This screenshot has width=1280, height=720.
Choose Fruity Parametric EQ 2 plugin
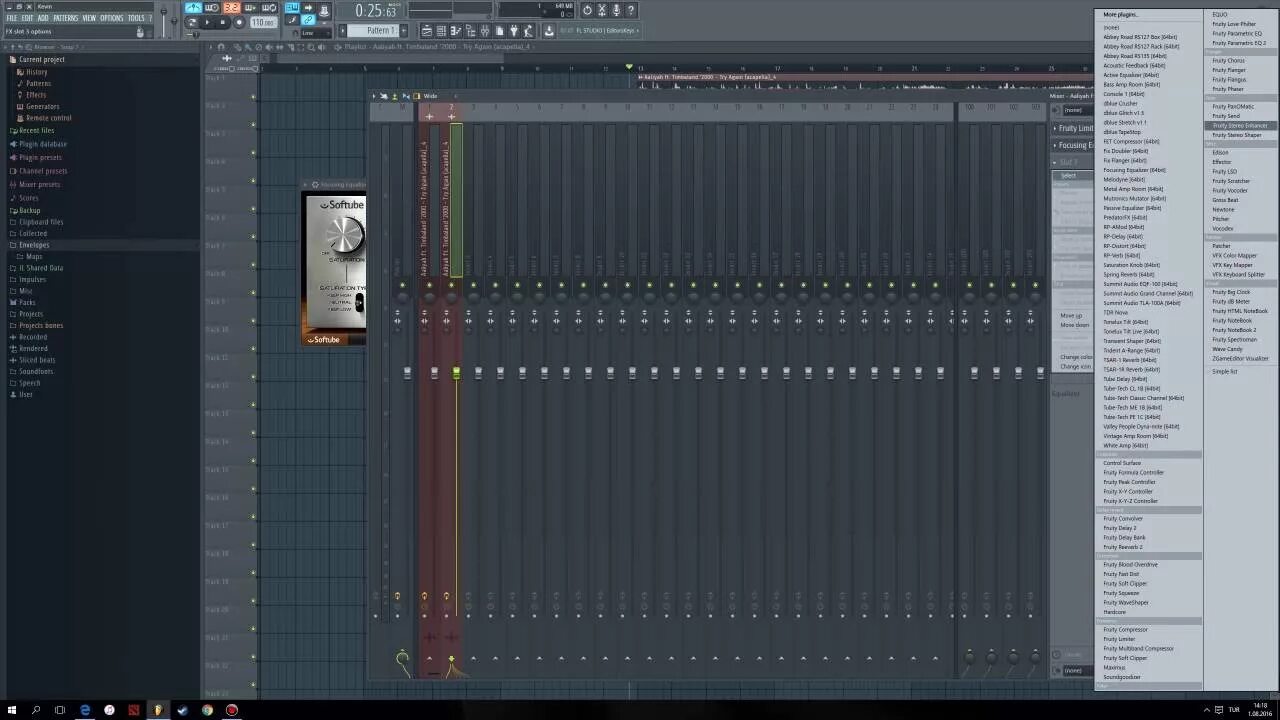point(1239,43)
